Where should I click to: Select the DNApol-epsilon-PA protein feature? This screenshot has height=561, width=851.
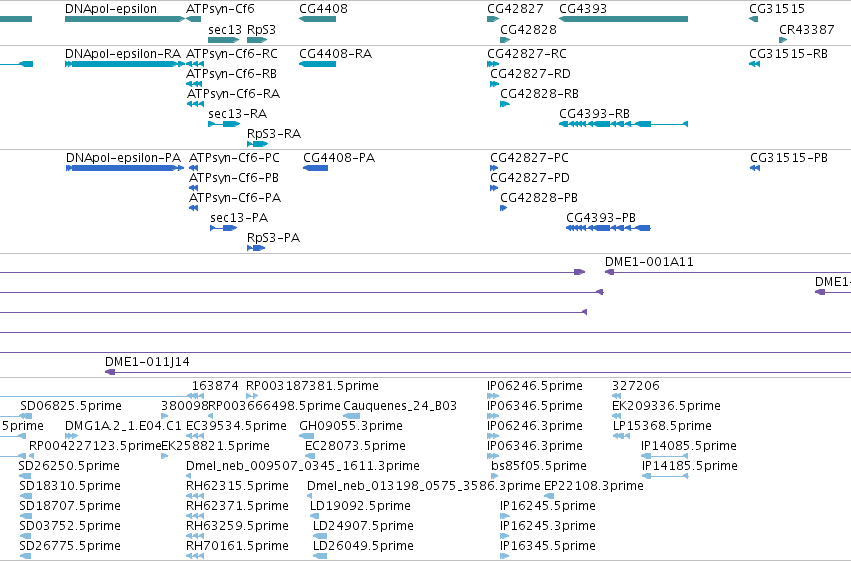(125, 168)
